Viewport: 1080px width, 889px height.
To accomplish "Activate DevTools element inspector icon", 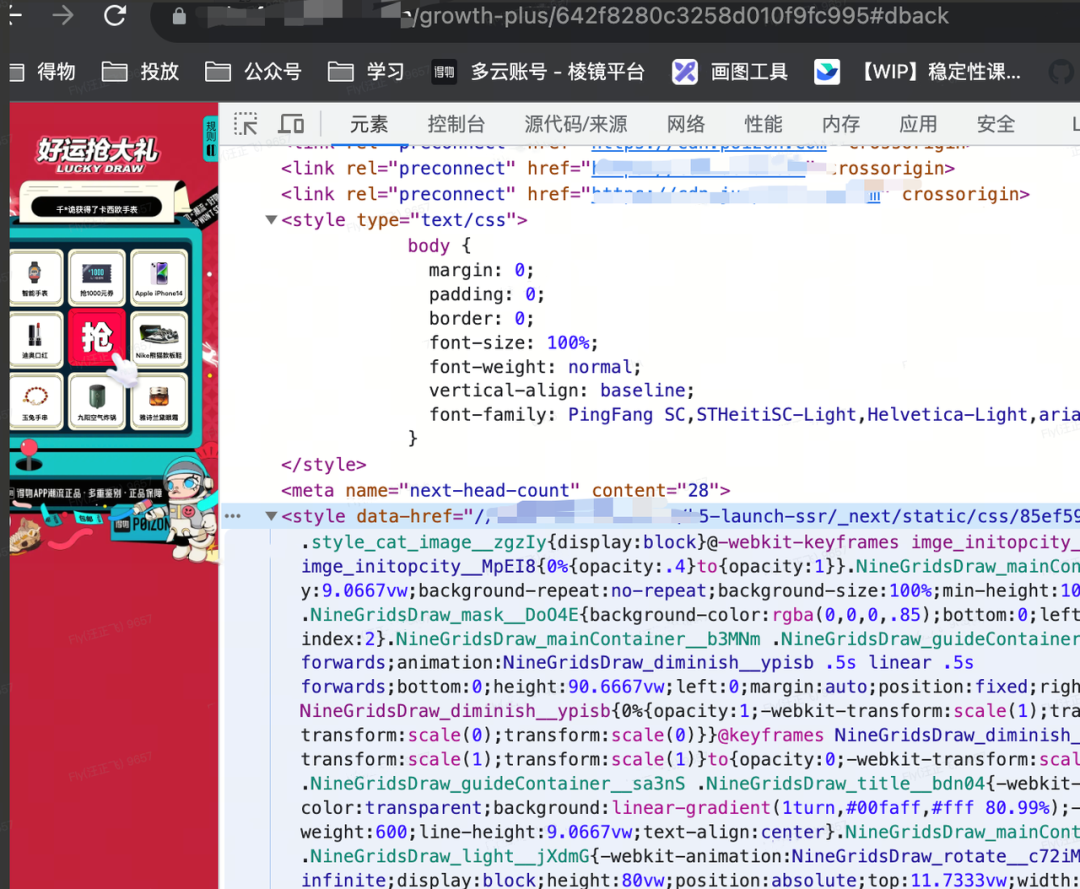I will click(x=246, y=125).
